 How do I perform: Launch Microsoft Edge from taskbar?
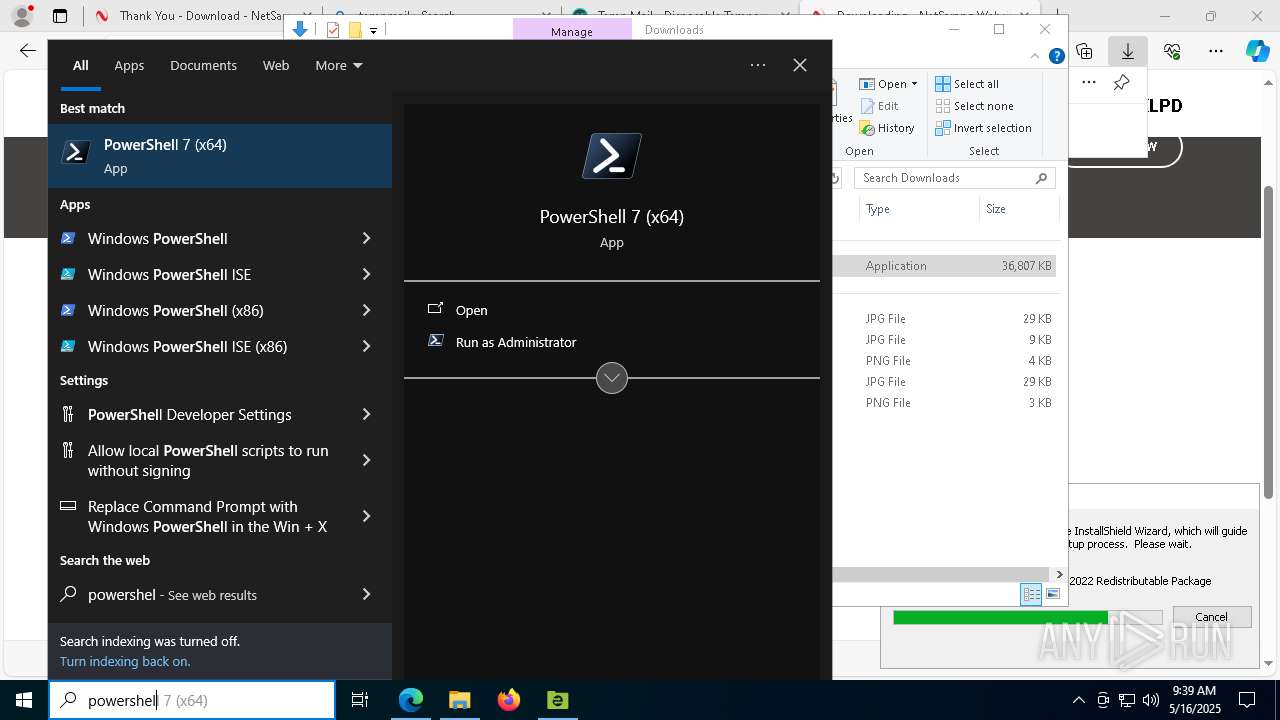click(x=411, y=700)
